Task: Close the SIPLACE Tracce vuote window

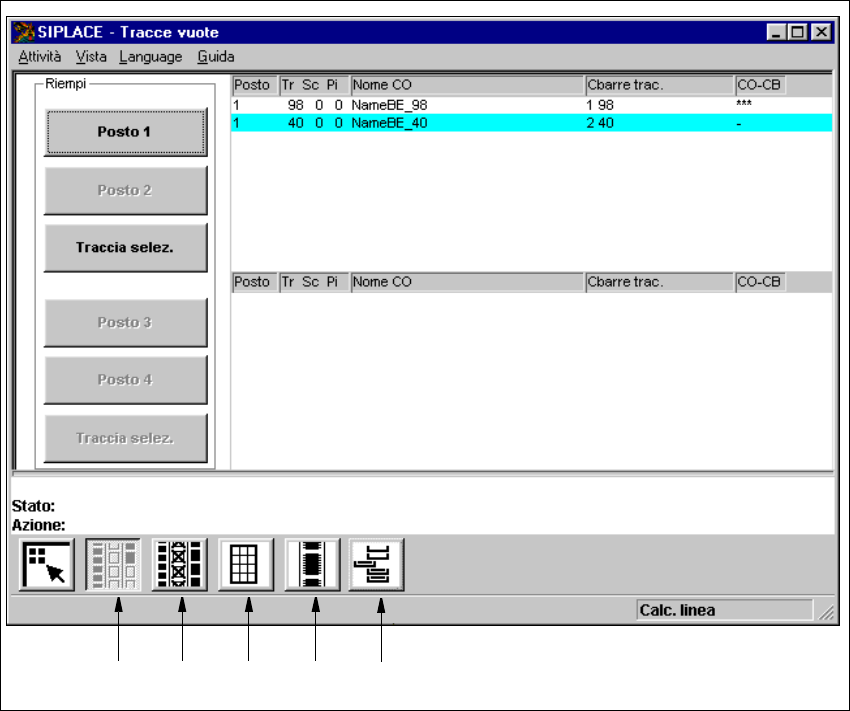Action: coord(821,33)
